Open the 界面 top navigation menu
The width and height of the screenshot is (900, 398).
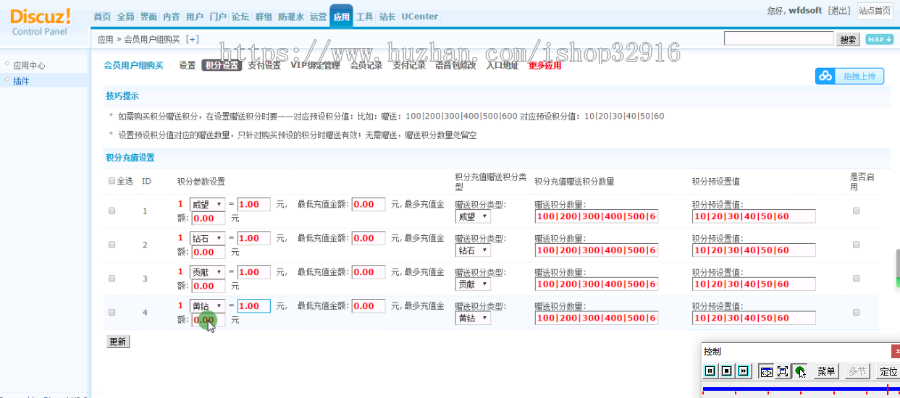148,17
